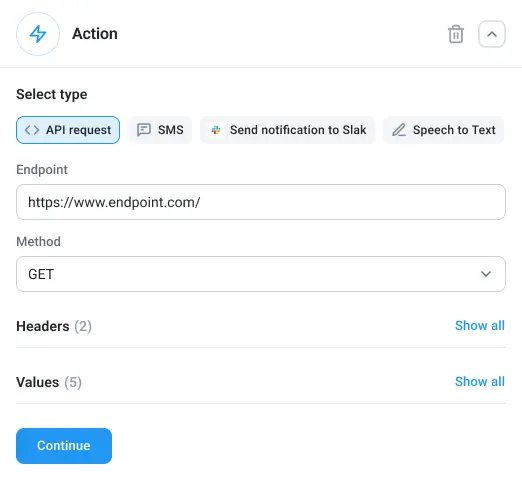Screen dimensions: 522x480
Task: Select Send notification to Slak type
Action: (x=287, y=130)
